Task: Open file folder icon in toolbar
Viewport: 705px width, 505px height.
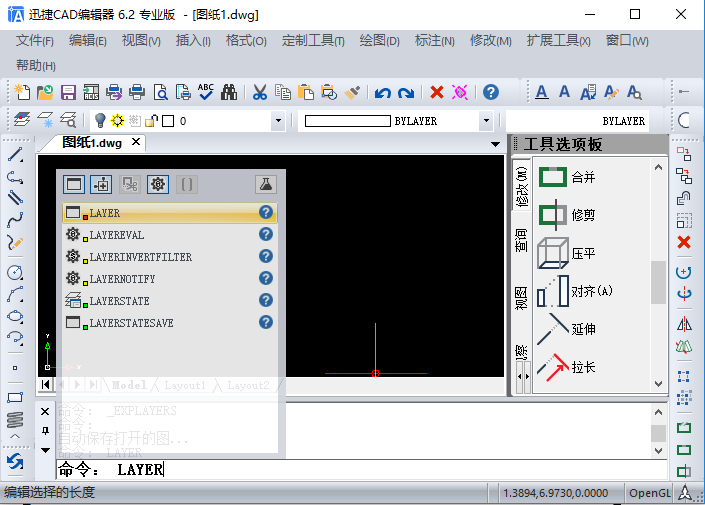Action: [45, 92]
